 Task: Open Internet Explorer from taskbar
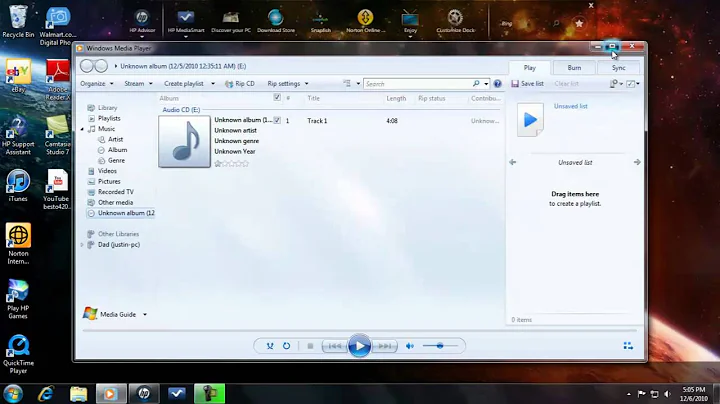click(45, 393)
